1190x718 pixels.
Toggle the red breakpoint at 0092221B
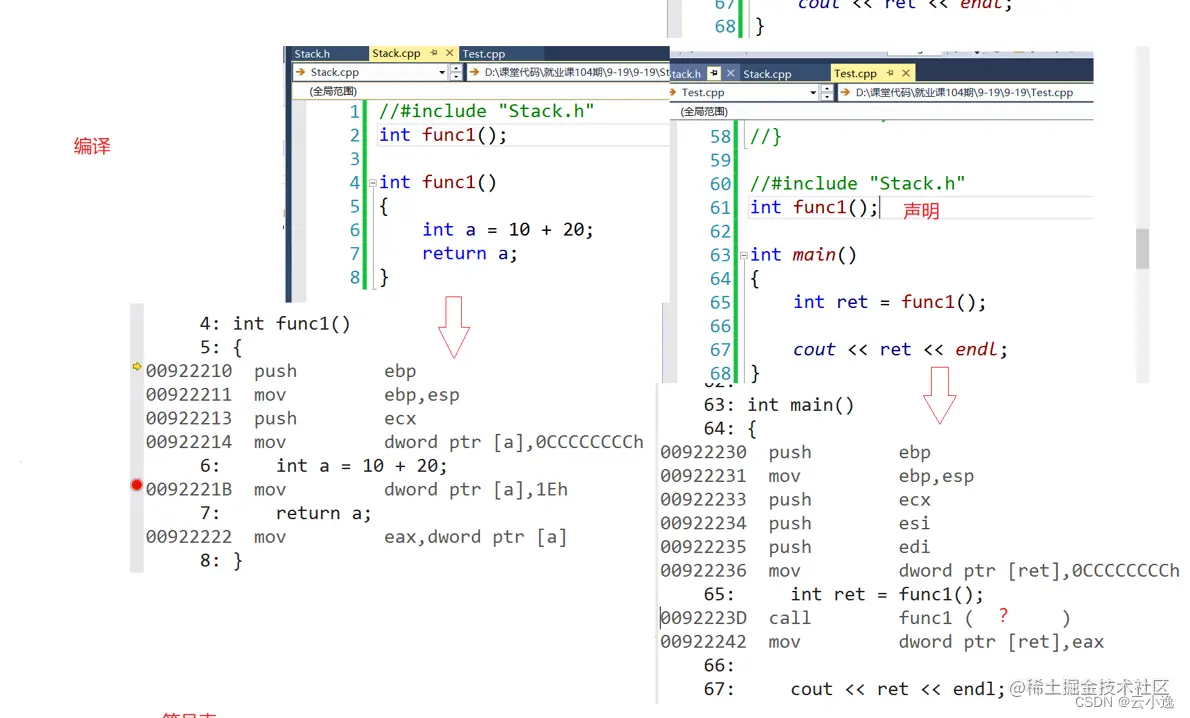pos(137,485)
